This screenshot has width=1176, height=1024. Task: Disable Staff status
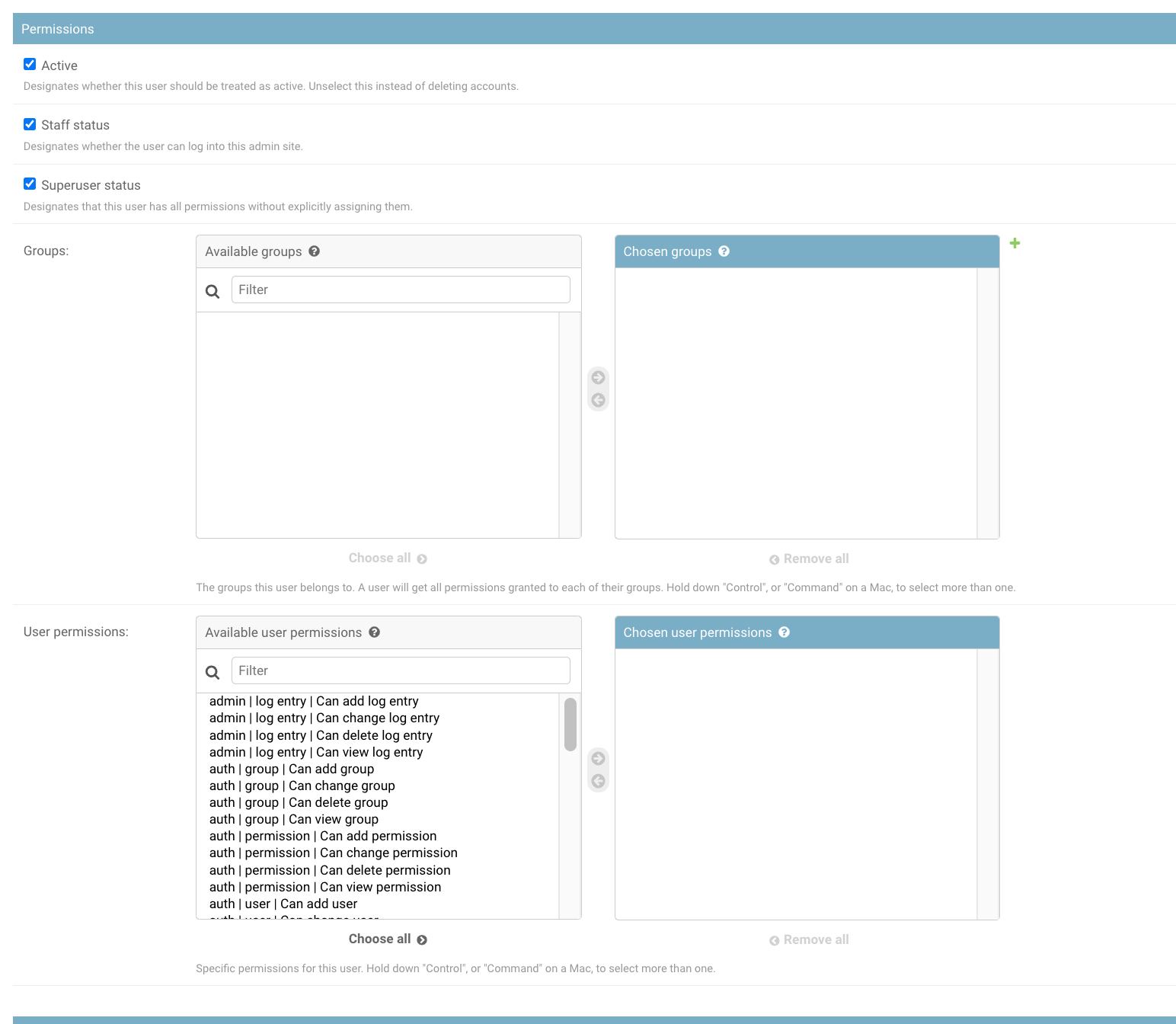click(30, 124)
